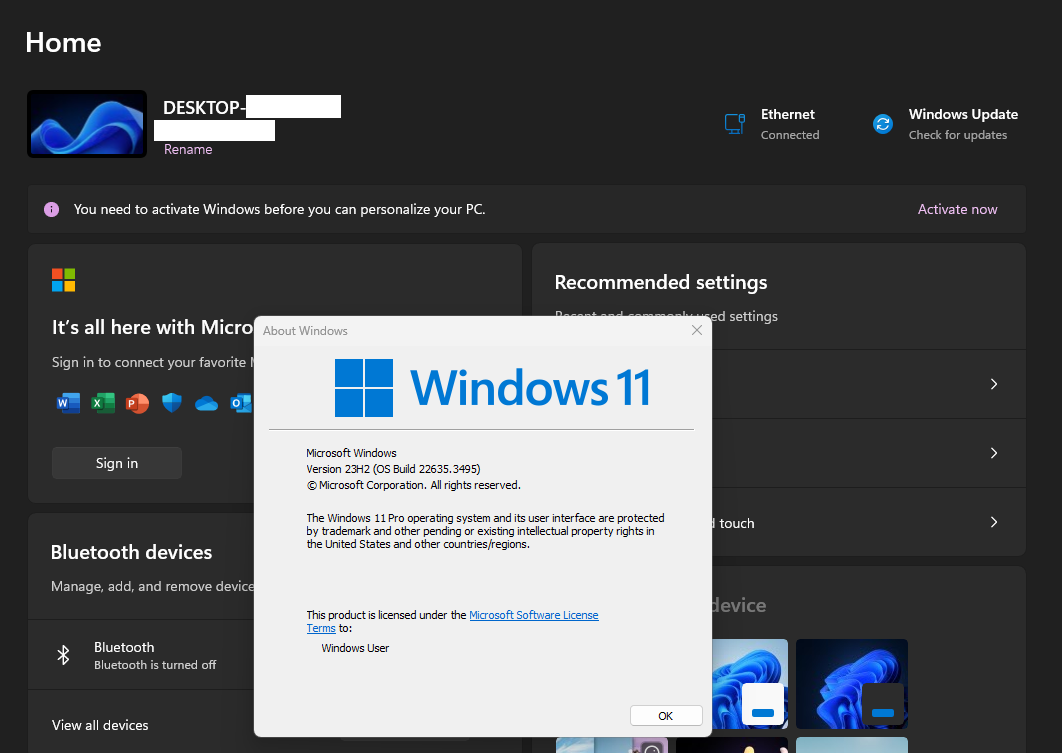Click the Recommended settings heading
The width and height of the screenshot is (1062, 753).
pos(661,282)
